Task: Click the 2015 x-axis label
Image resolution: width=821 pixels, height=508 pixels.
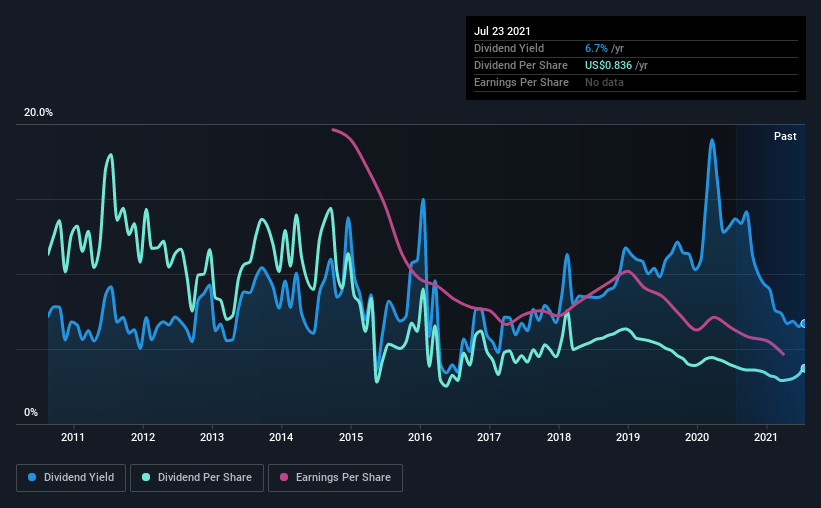Action: tap(351, 437)
